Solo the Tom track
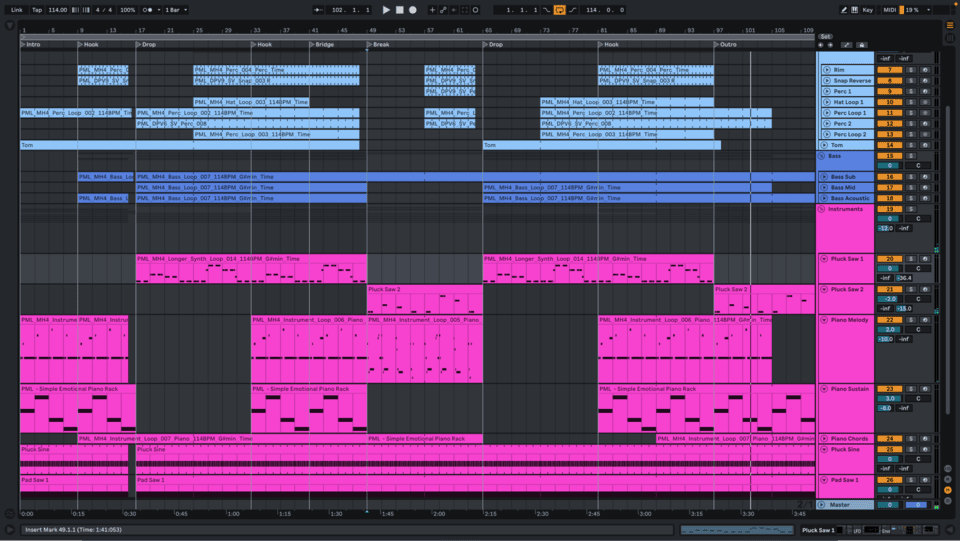Image resolution: width=960 pixels, height=541 pixels. pyautogui.click(x=911, y=145)
